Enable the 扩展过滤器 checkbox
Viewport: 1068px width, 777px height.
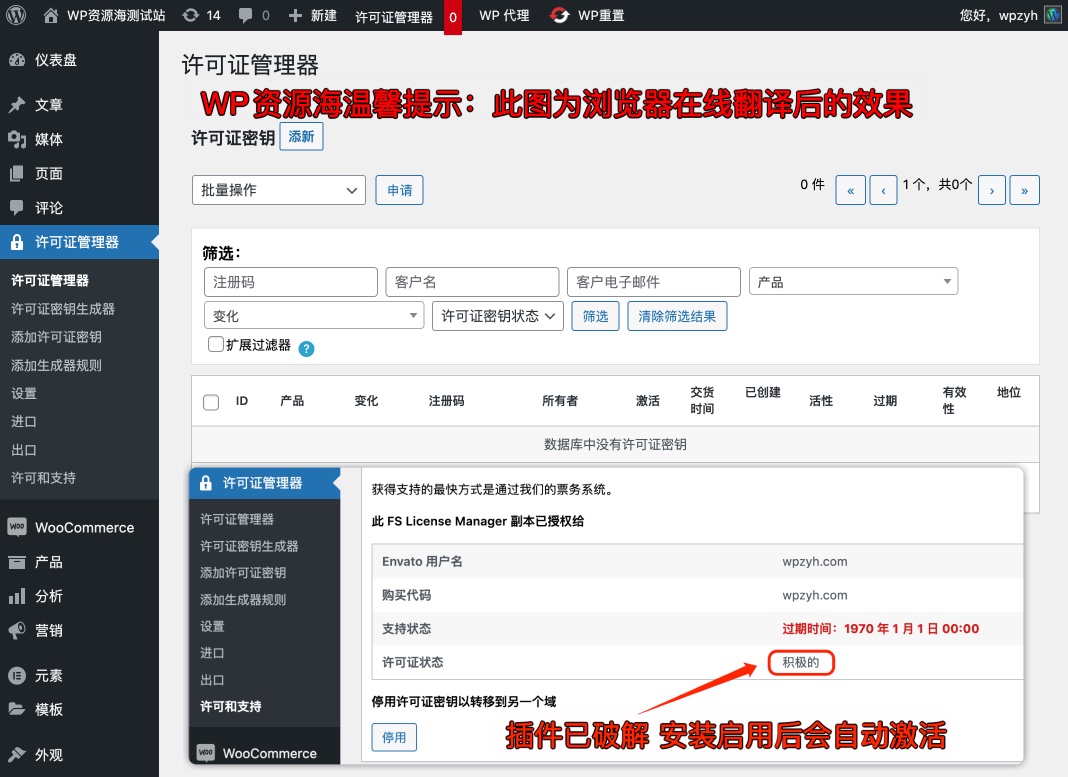(215, 344)
